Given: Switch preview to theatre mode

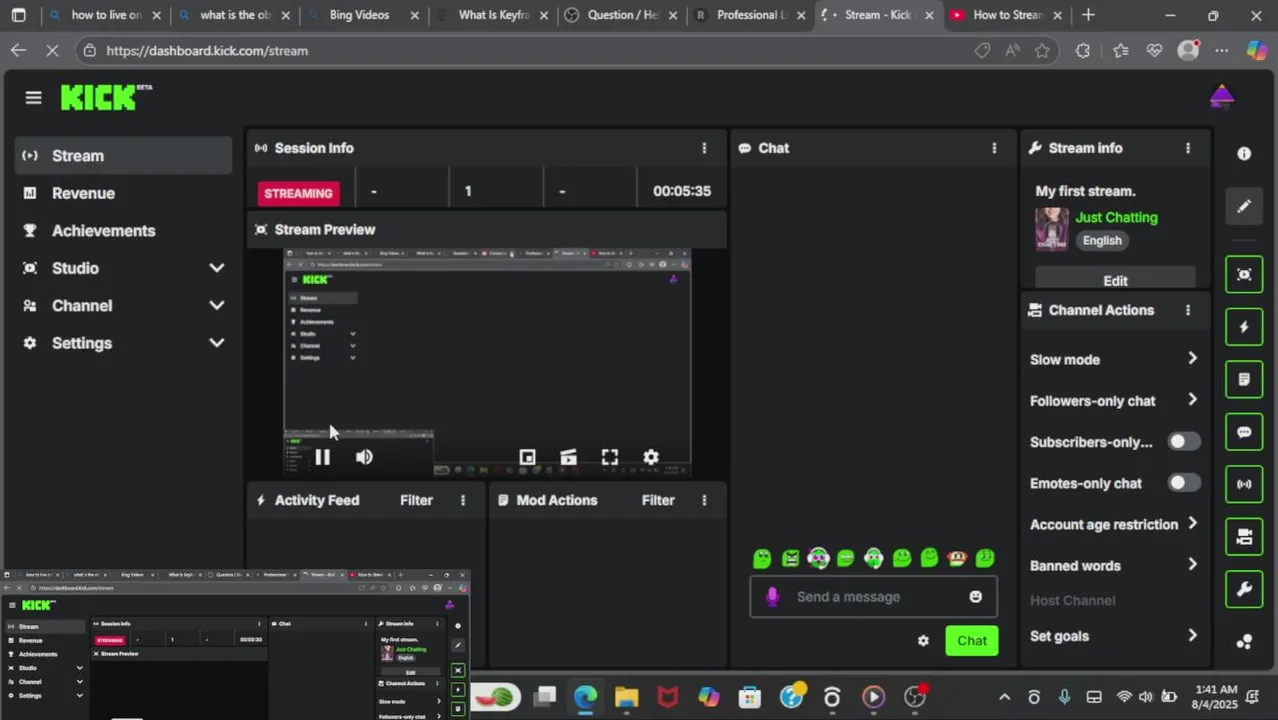Looking at the screenshot, I should (568, 457).
